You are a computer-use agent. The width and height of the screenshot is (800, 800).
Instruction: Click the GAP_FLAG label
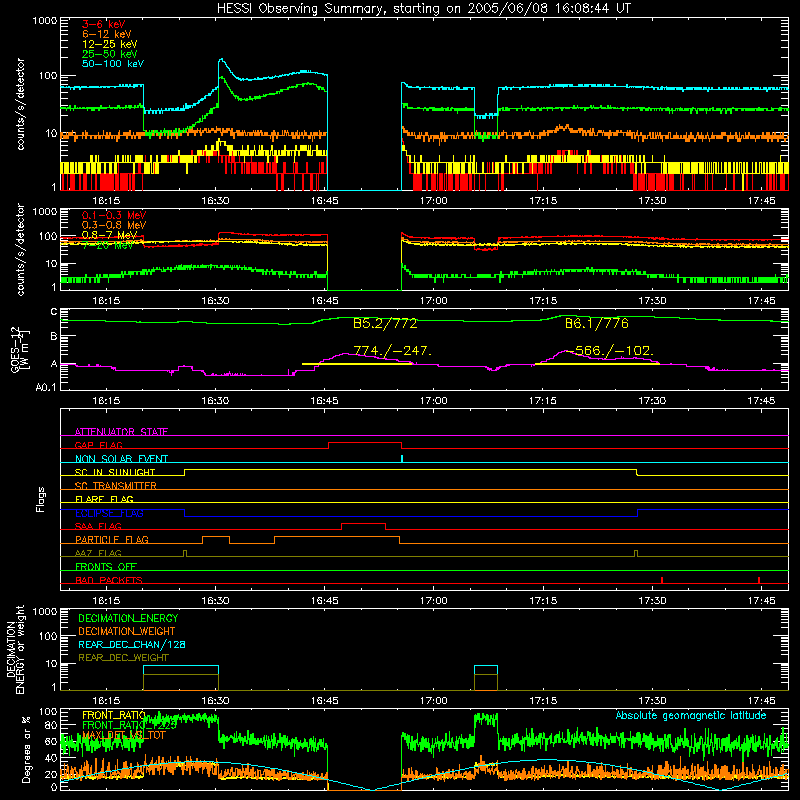(98, 445)
